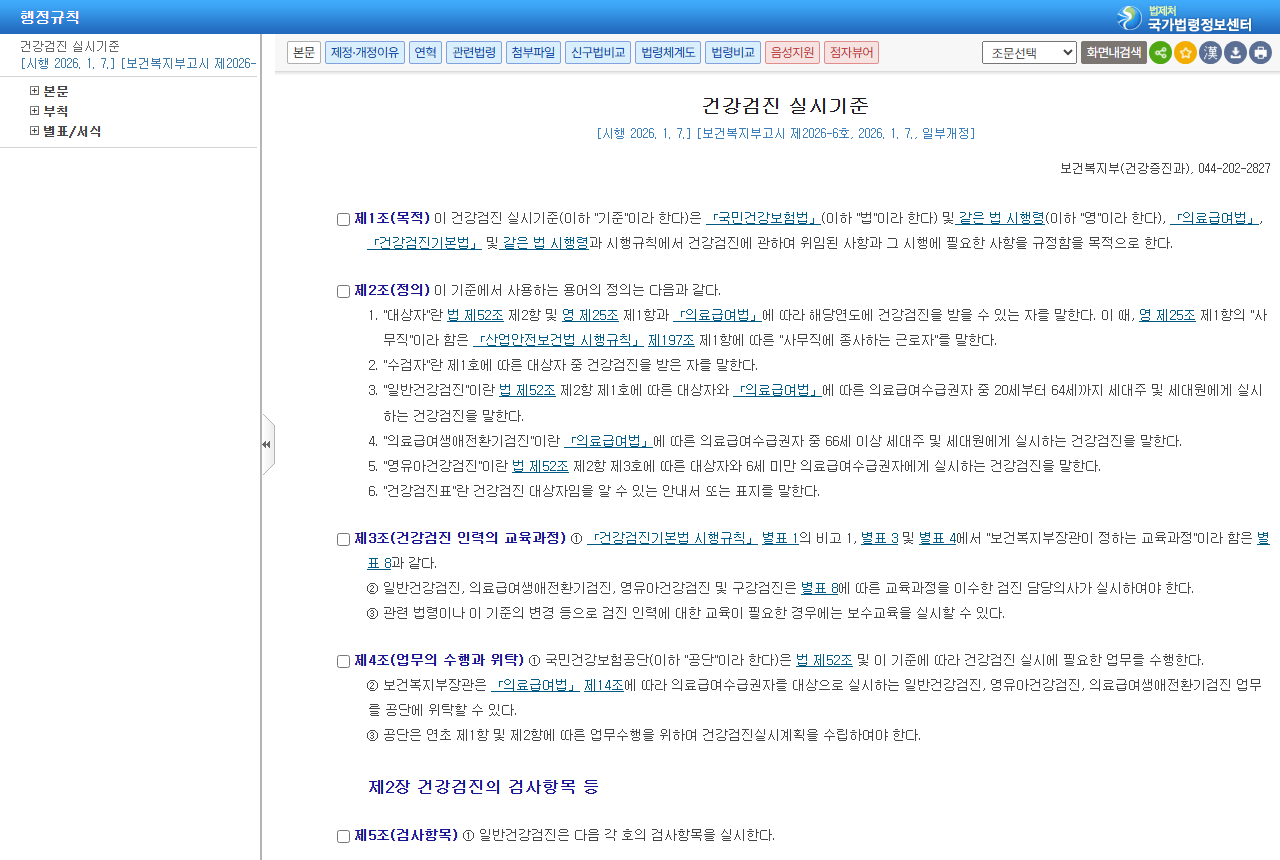Click the 행정규칙 header title

(x=50, y=17)
